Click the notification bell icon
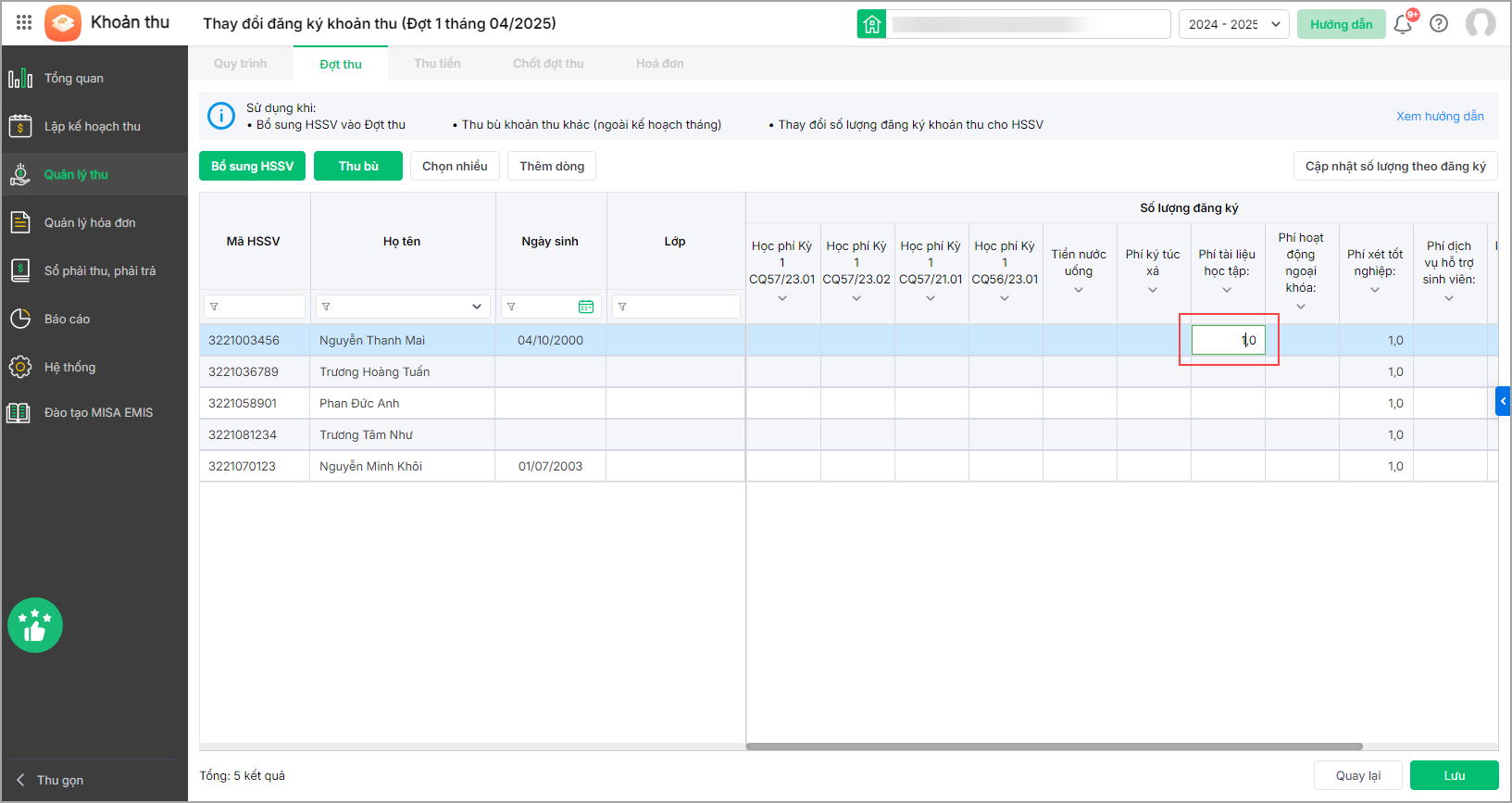1512x803 pixels. (1402, 24)
